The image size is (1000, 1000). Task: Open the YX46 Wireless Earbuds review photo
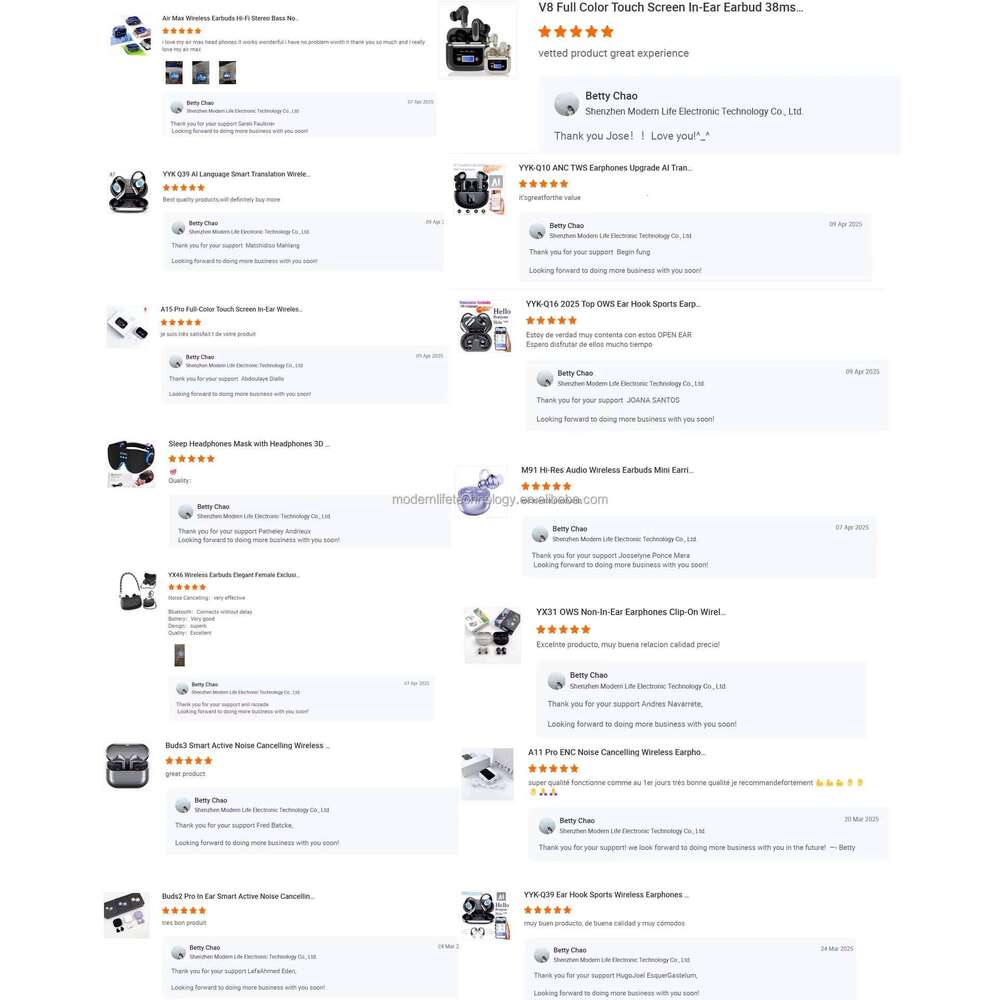(180, 655)
